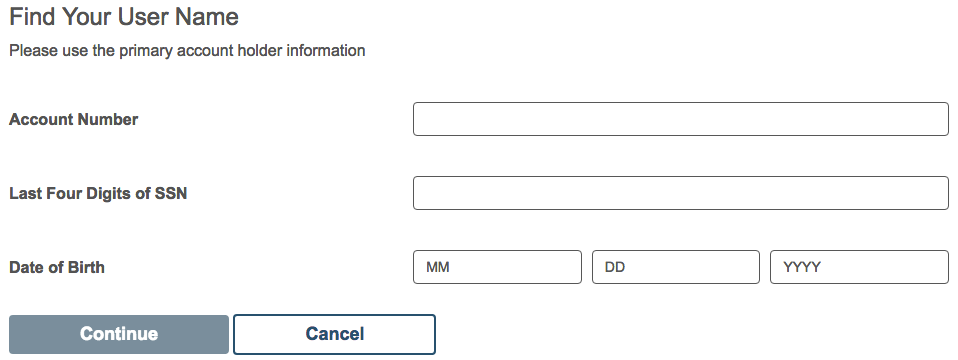The height and width of the screenshot is (360, 958).
Task: Click the Last Four Digits of SSN label
Action: pyautogui.click(x=98, y=193)
